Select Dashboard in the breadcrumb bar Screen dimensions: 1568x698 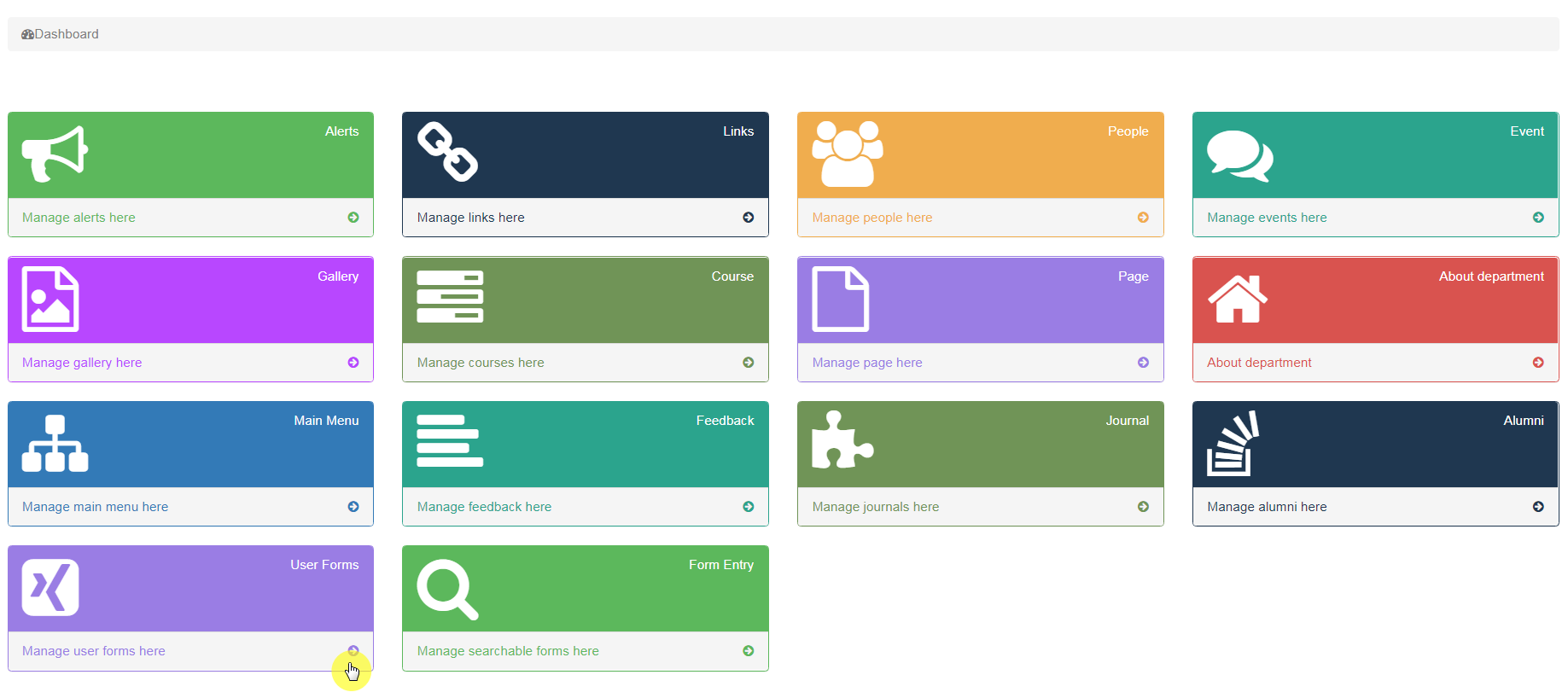66,34
